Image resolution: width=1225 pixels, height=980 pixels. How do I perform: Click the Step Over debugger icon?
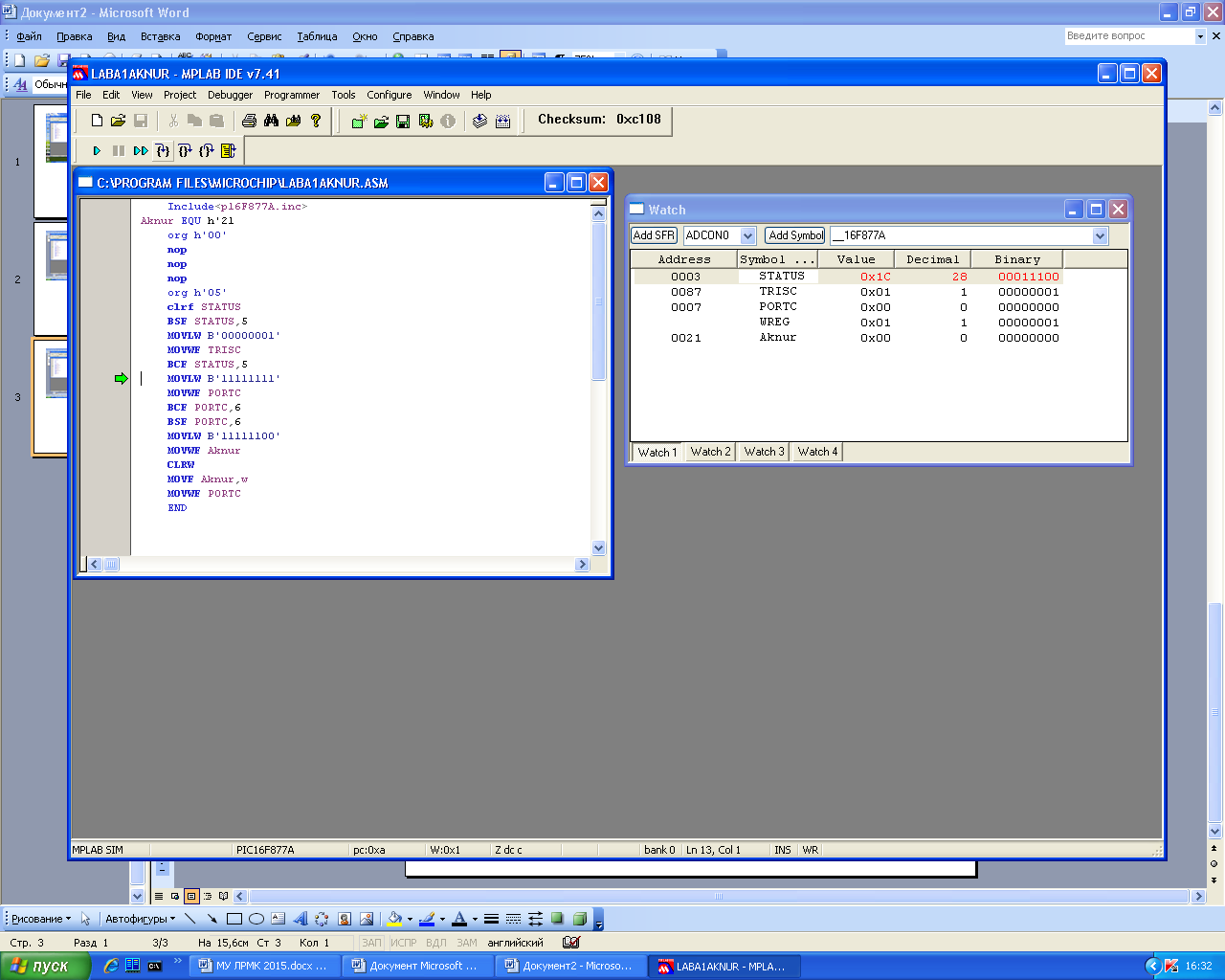(185, 151)
